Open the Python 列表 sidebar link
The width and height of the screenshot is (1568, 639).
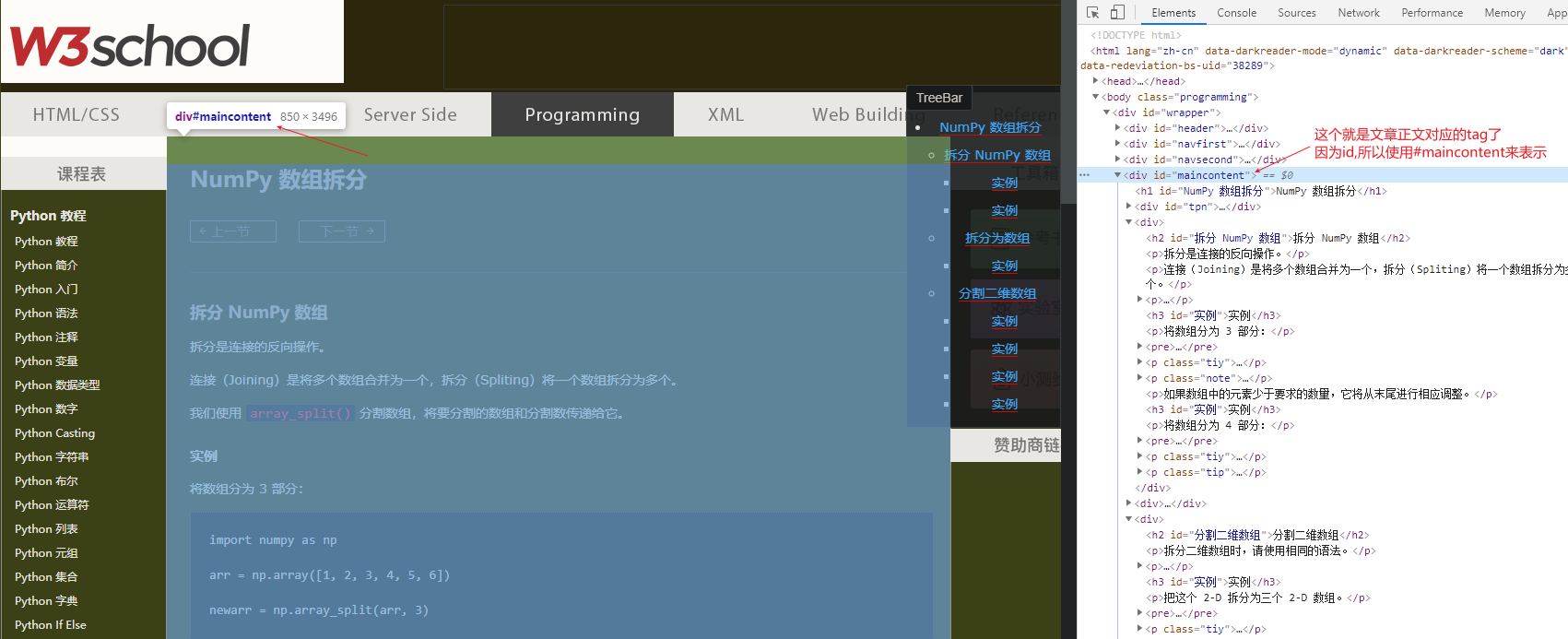(x=46, y=529)
